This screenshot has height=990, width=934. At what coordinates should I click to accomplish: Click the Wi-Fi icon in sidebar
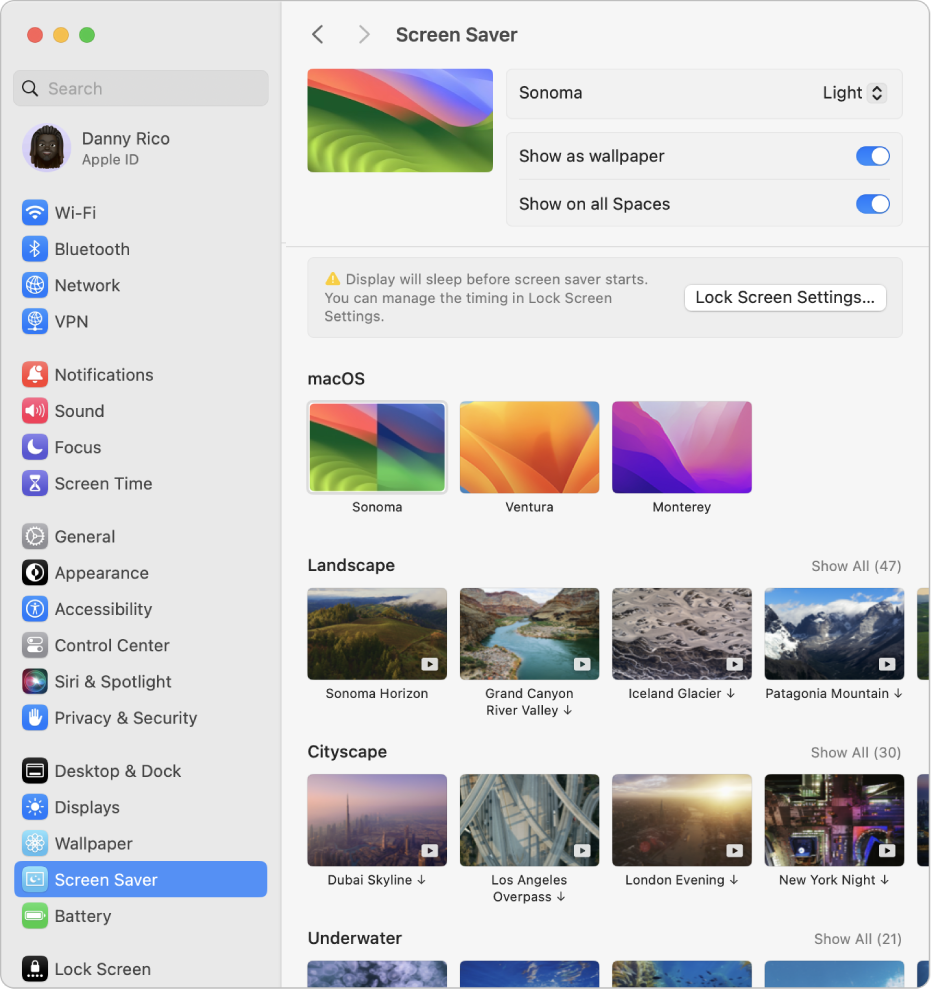coord(35,213)
